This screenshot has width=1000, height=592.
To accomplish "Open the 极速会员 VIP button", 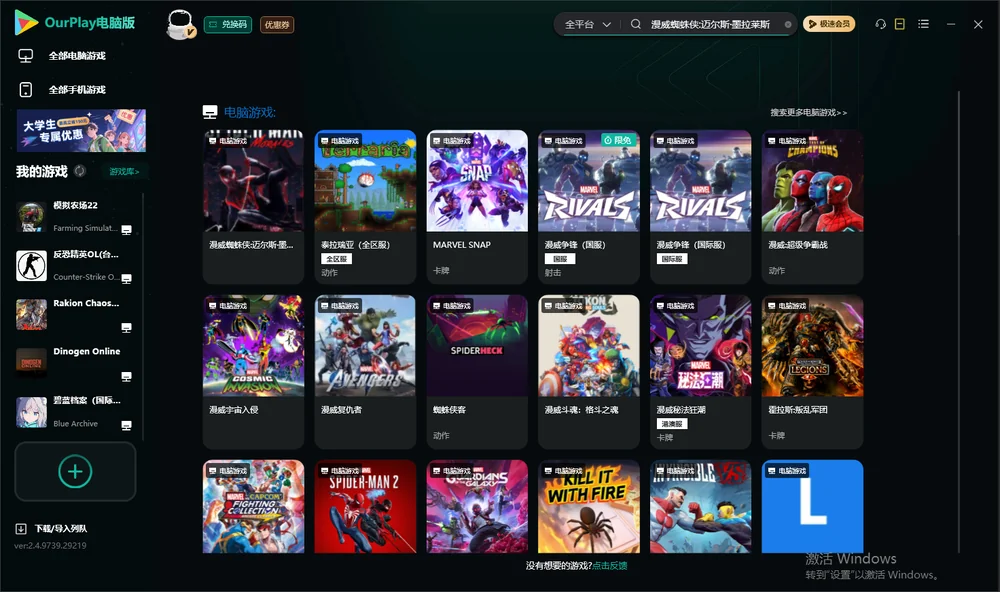I will point(828,24).
